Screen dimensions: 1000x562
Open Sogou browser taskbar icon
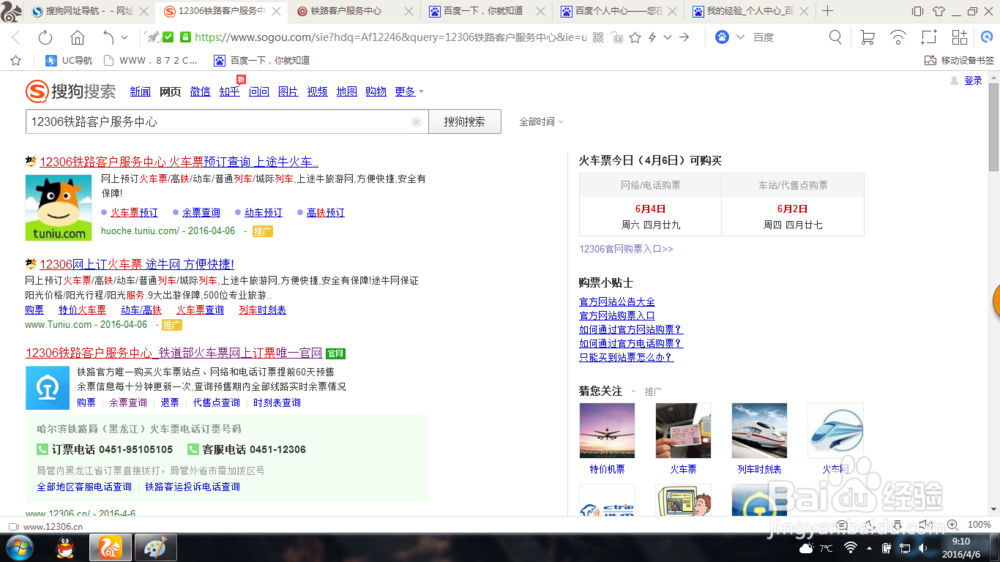(x=109, y=548)
